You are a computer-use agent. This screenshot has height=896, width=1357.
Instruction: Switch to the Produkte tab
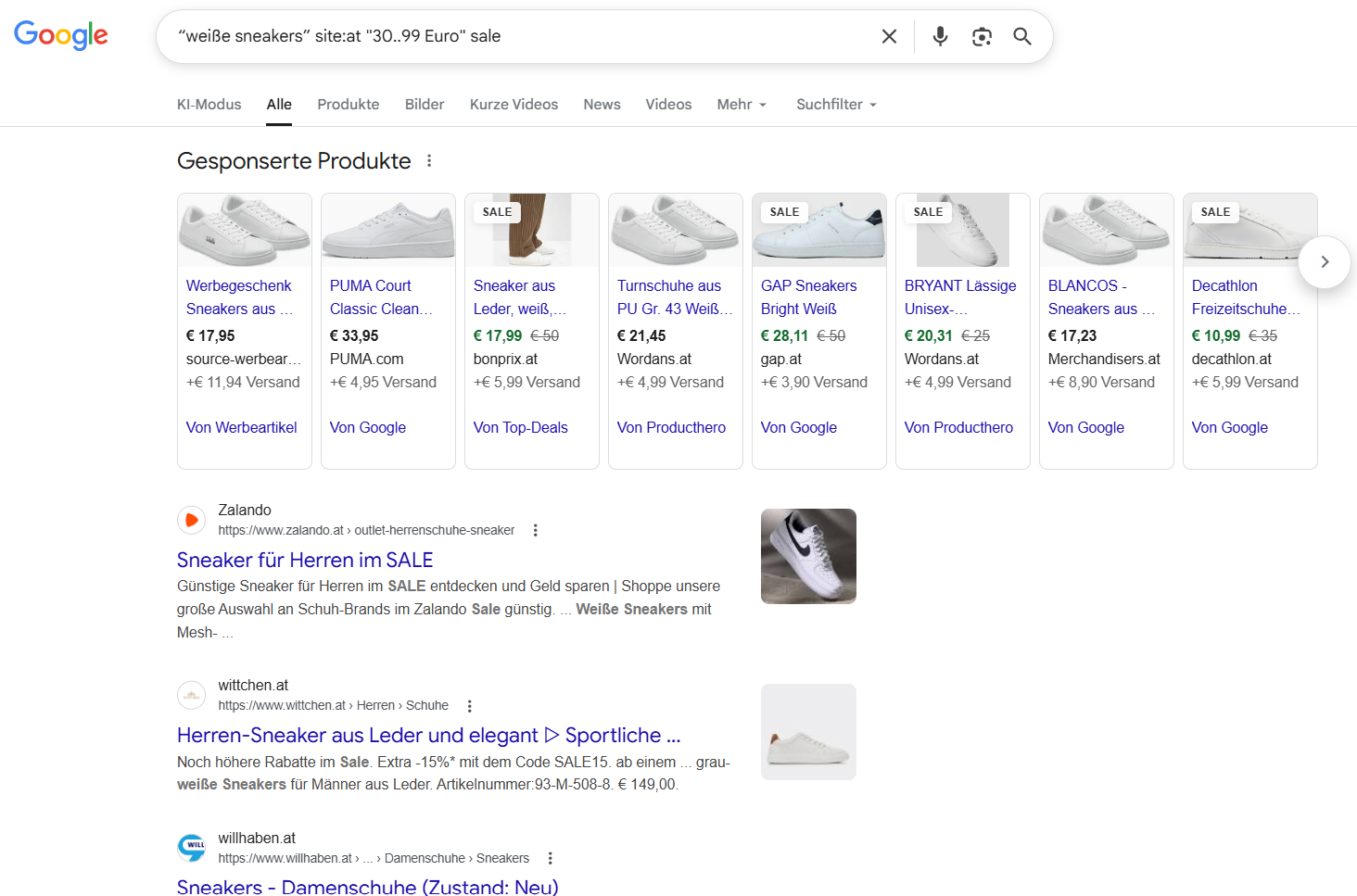click(348, 104)
